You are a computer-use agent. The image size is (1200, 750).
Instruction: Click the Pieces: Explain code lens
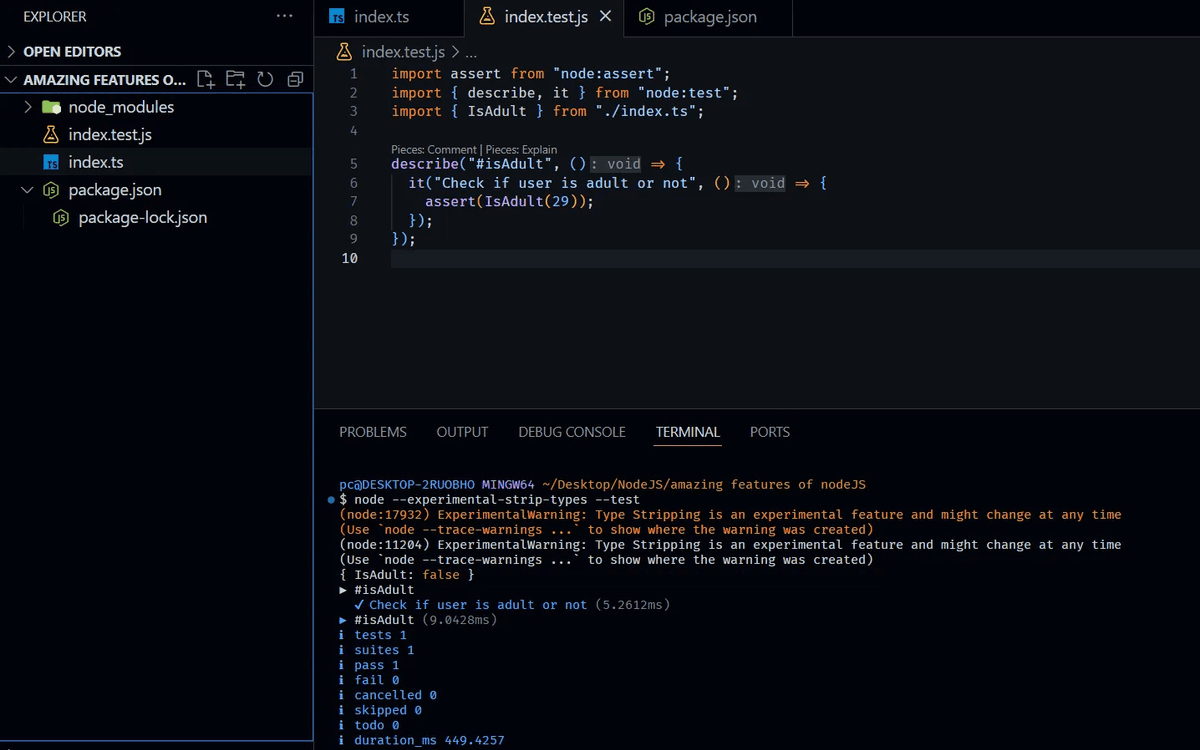pos(521,149)
